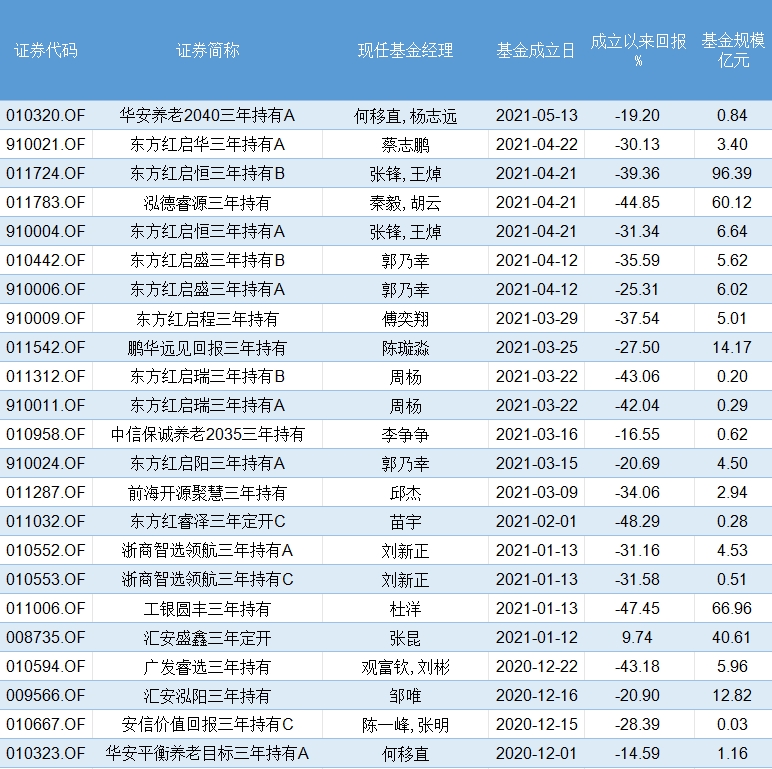
Task: Select fund name 东方红启瑞三年持有A
Action: [x=207, y=406]
